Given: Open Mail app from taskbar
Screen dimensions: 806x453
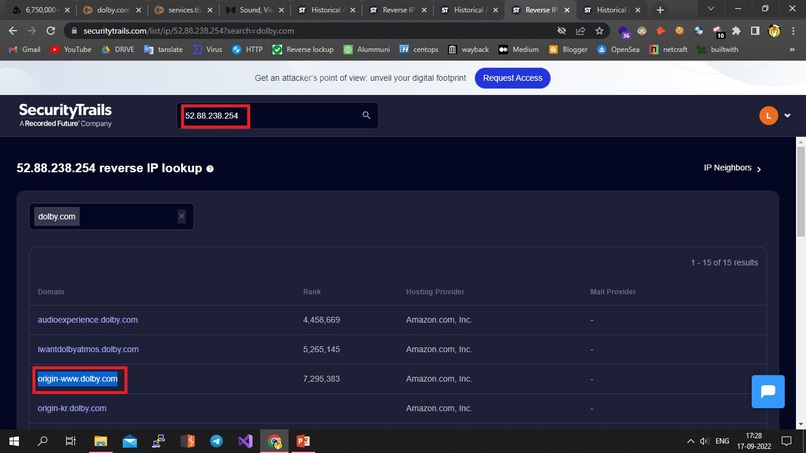Looking at the screenshot, I should (130, 441).
